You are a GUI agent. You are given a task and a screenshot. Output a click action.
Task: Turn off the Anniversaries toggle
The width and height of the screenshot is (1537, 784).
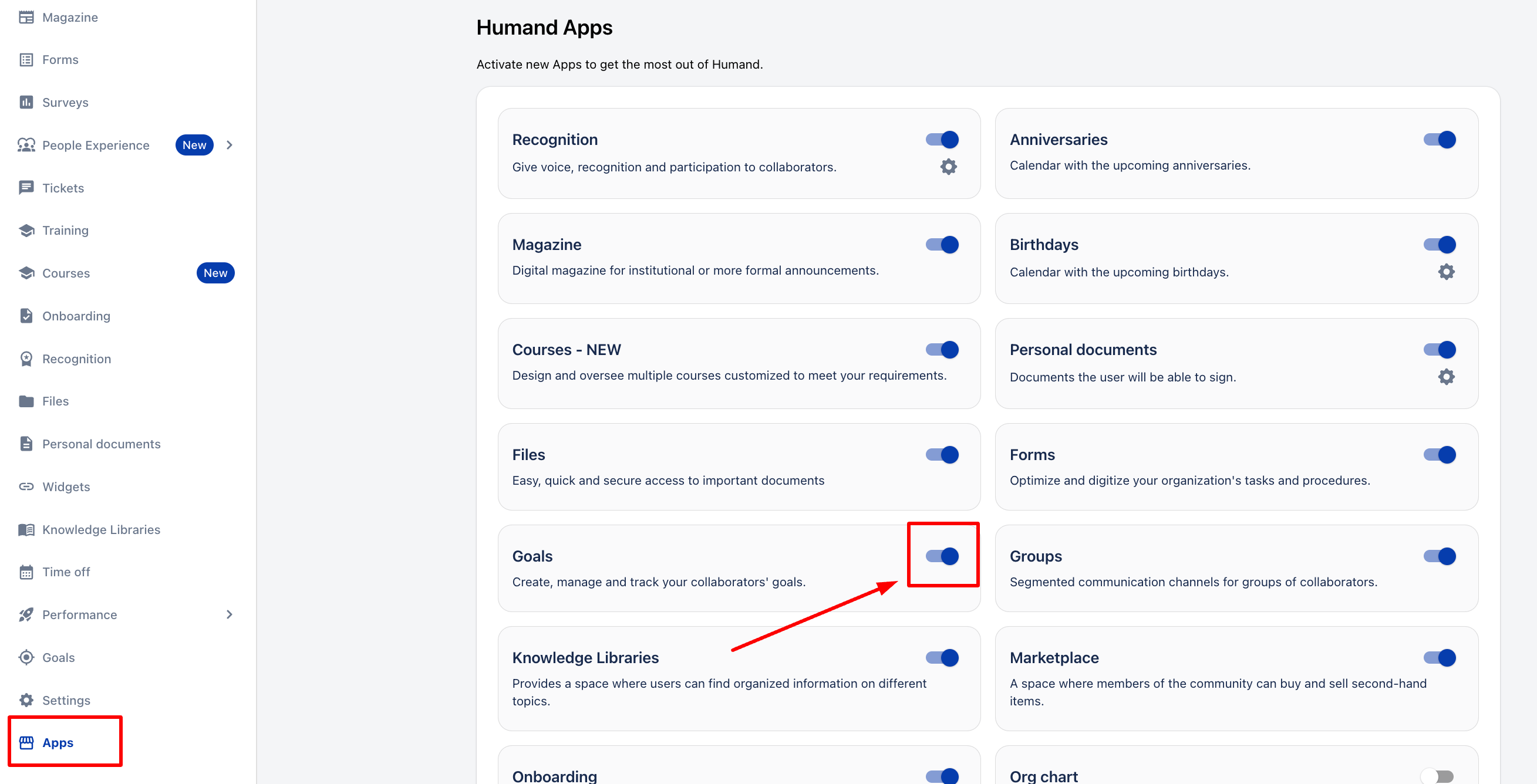tap(1439, 140)
